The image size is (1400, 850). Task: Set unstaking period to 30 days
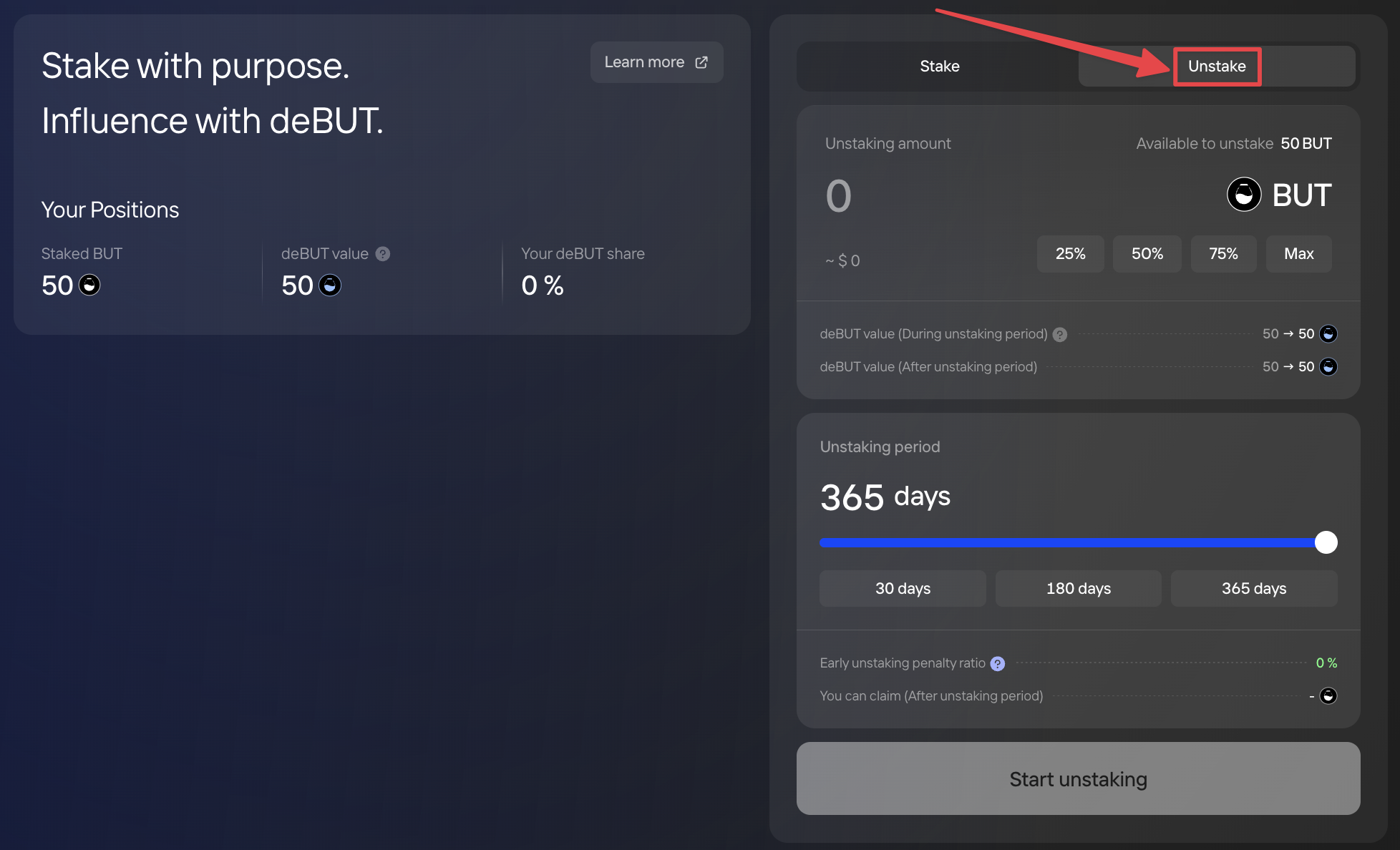[903, 589]
